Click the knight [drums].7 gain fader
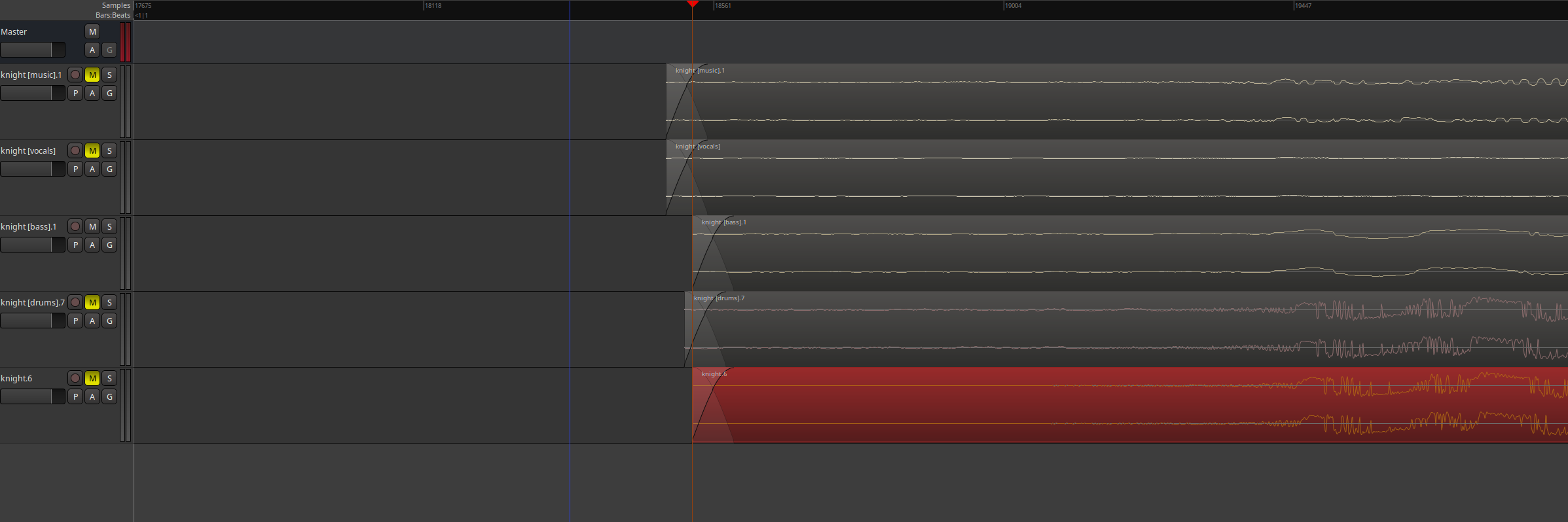The width and height of the screenshot is (1568, 522). (33, 321)
